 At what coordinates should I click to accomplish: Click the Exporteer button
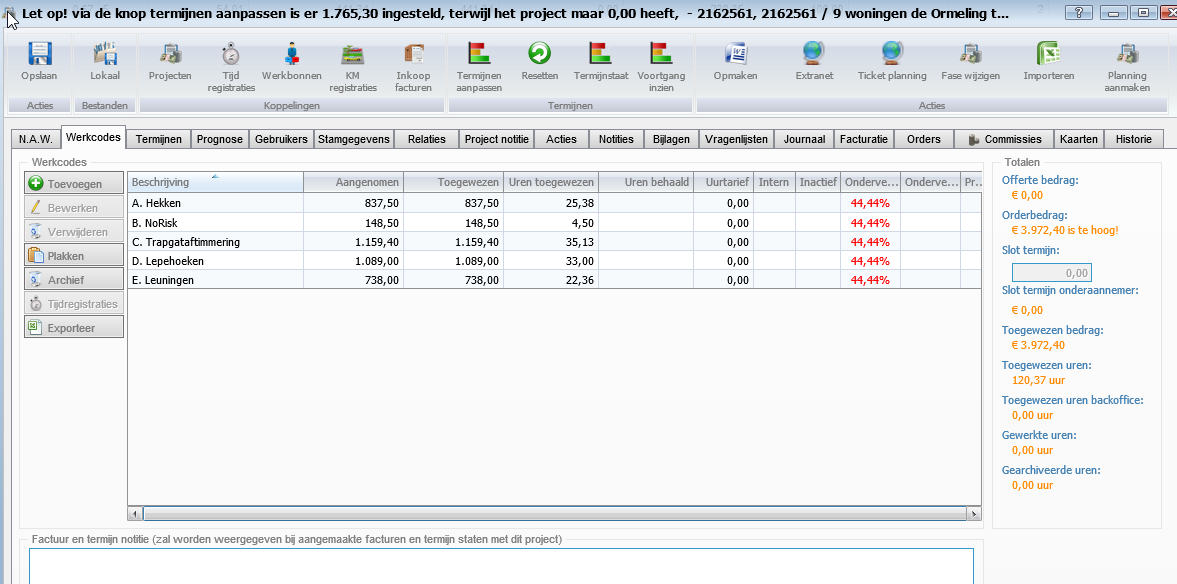point(74,328)
